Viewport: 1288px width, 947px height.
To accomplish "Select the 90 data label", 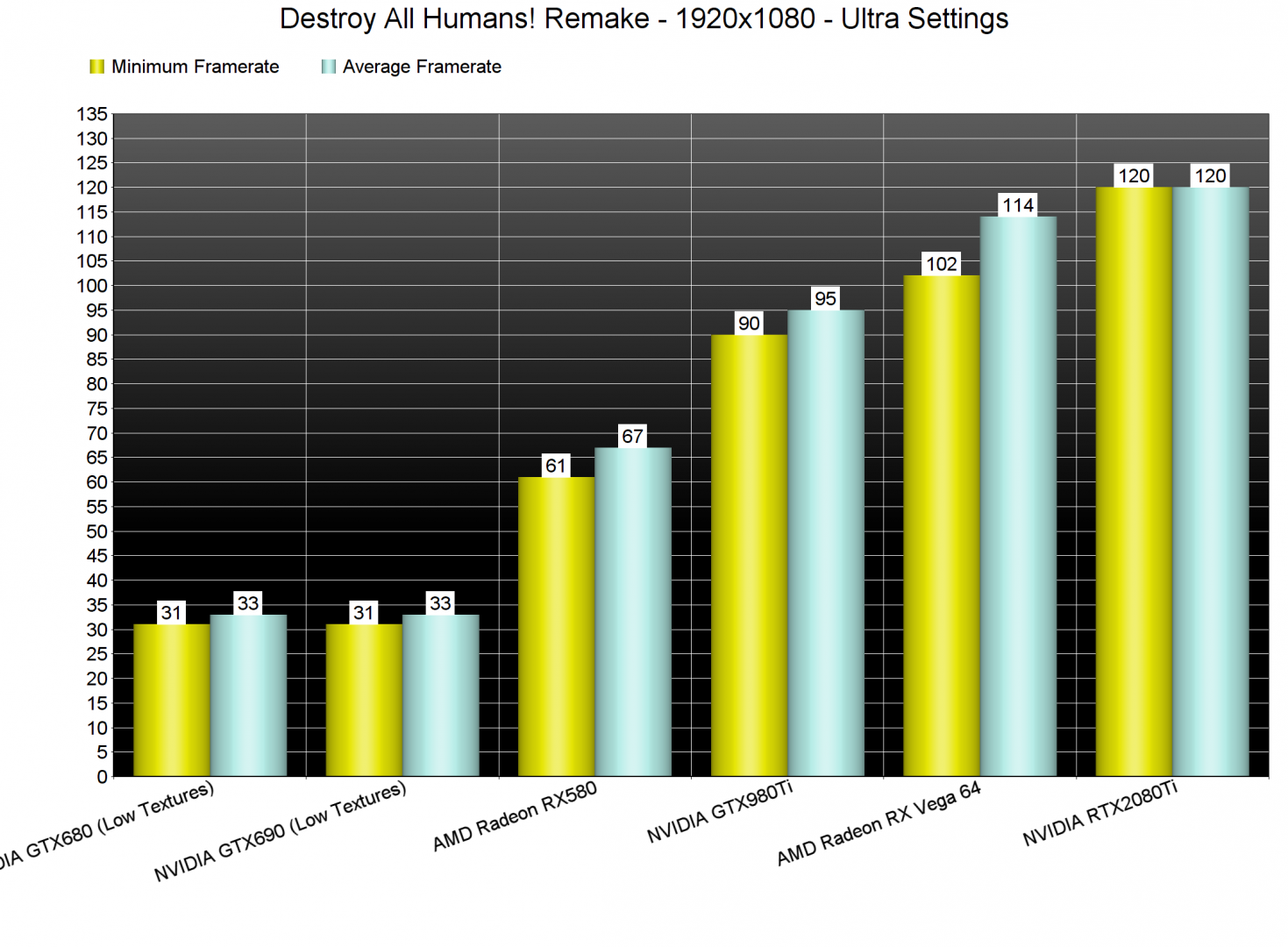I will click(749, 324).
